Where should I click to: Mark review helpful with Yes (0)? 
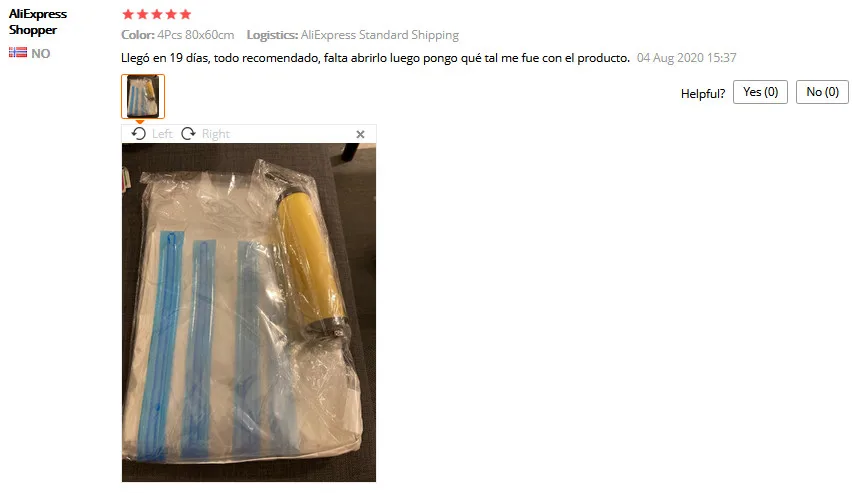760,92
